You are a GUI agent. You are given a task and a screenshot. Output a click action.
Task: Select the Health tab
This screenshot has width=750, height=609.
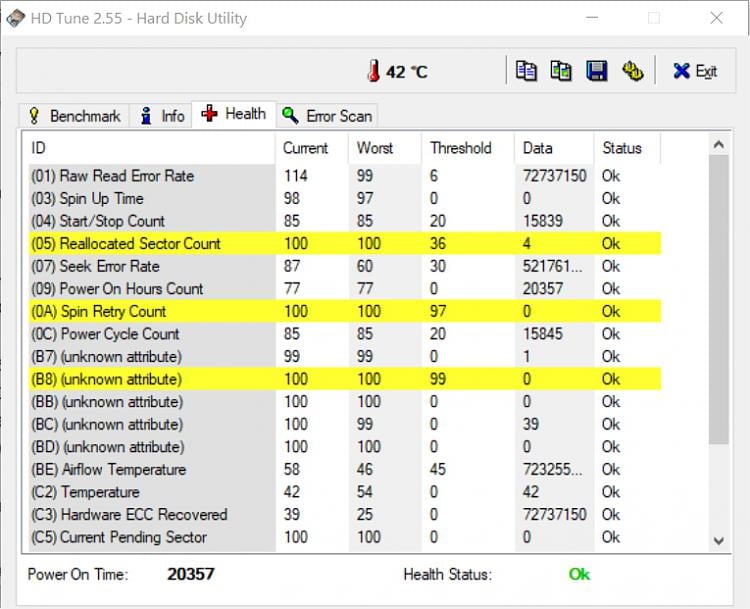(x=234, y=114)
